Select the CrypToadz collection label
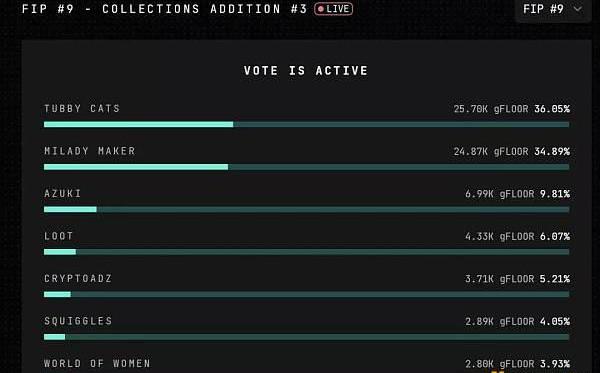The height and width of the screenshot is (373, 600). pyautogui.click(x=78, y=279)
